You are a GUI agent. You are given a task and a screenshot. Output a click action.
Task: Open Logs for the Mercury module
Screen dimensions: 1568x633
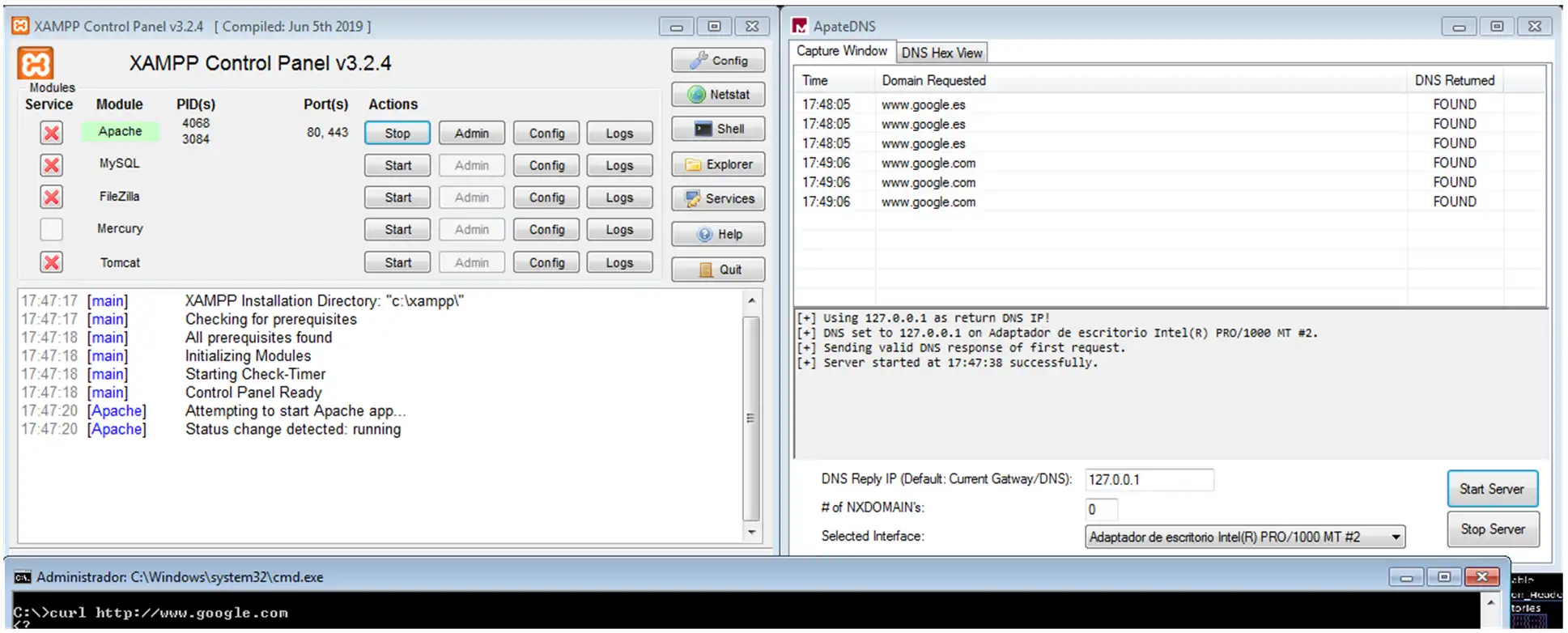click(619, 230)
